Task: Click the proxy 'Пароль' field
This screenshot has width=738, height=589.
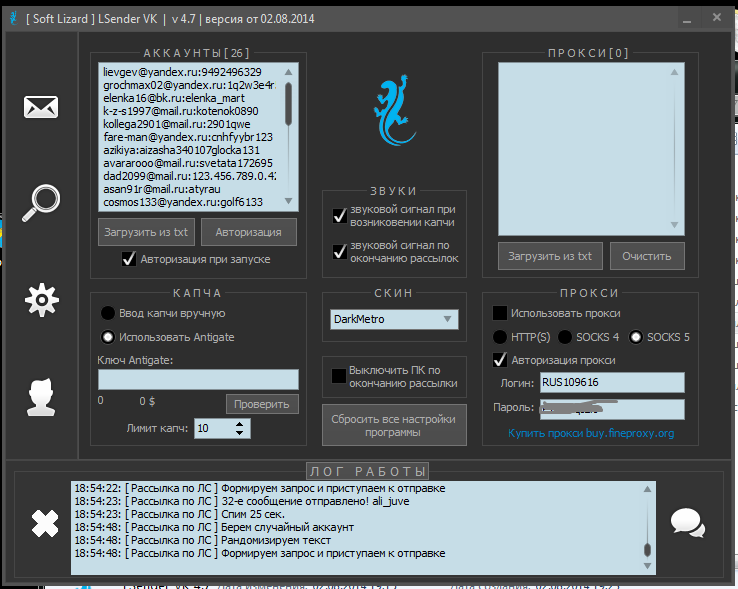Action: (612, 409)
